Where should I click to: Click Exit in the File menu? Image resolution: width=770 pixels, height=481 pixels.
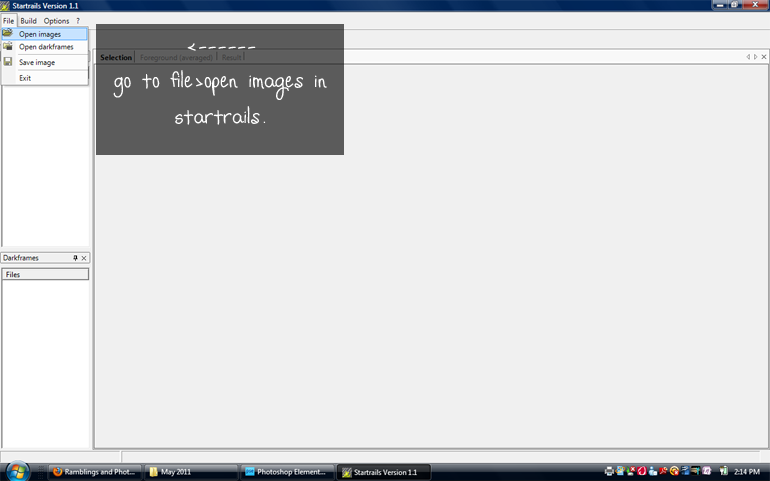point(44,78)
